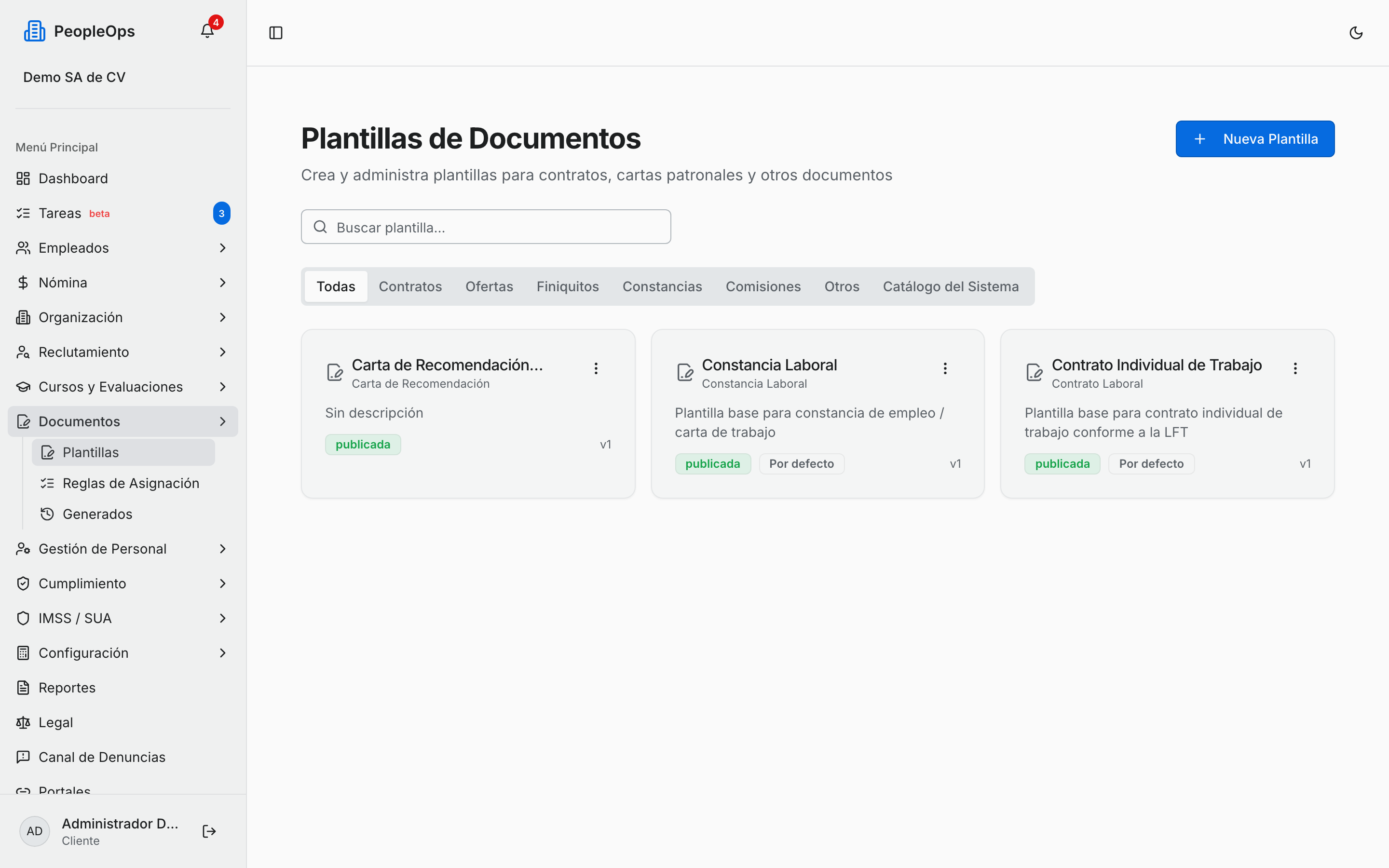Click the Configuración icon
The image size is (1389, 868).
(23, 653)
